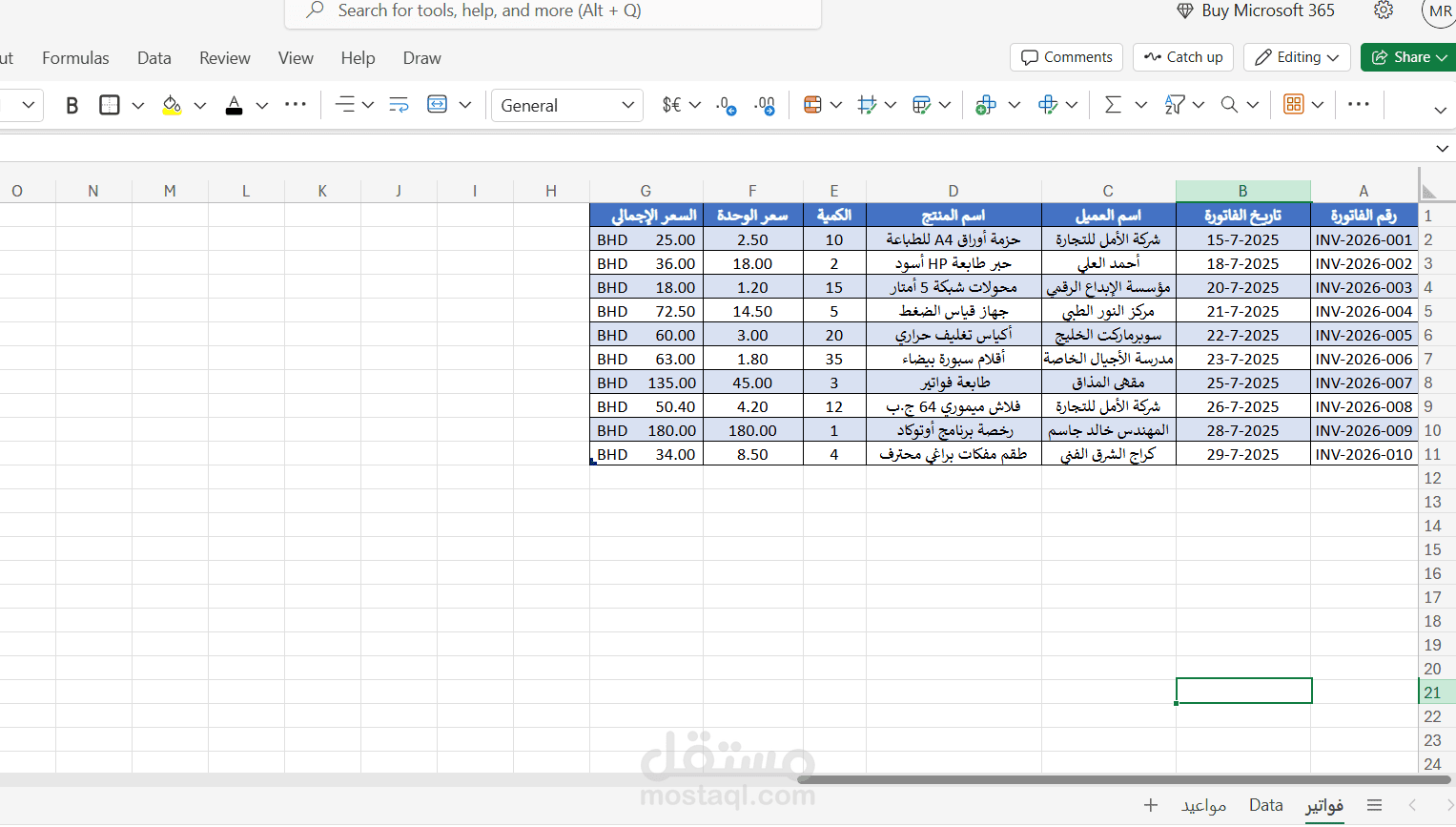Viewport: 1456px width, 827px height.
Task: Open the View tab
Action: pos(296,58)
